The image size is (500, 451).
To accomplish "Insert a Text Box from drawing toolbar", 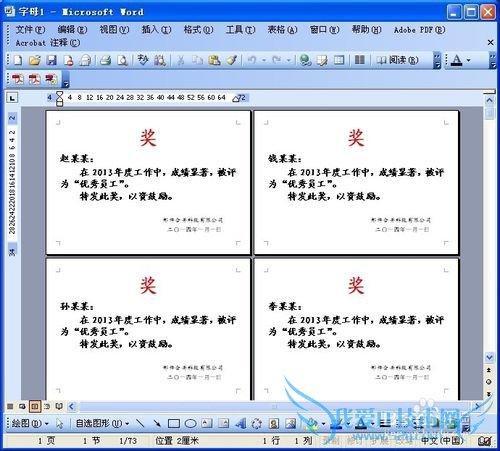I will pyautogui.click(x=207, y=423).
